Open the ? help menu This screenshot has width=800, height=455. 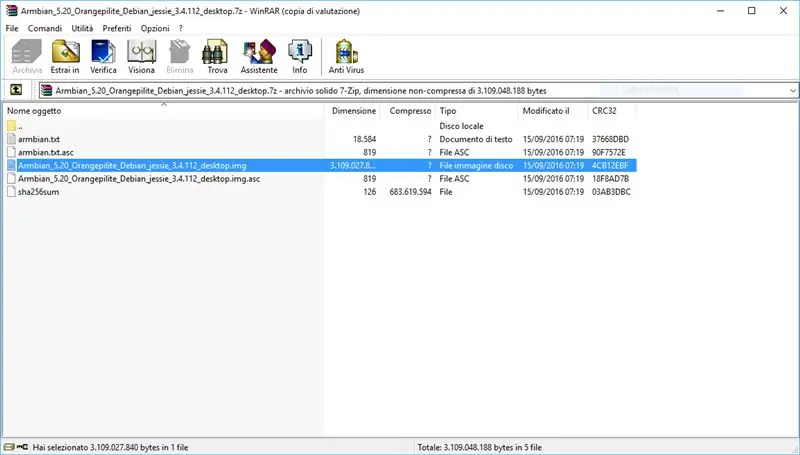(181, 29)
